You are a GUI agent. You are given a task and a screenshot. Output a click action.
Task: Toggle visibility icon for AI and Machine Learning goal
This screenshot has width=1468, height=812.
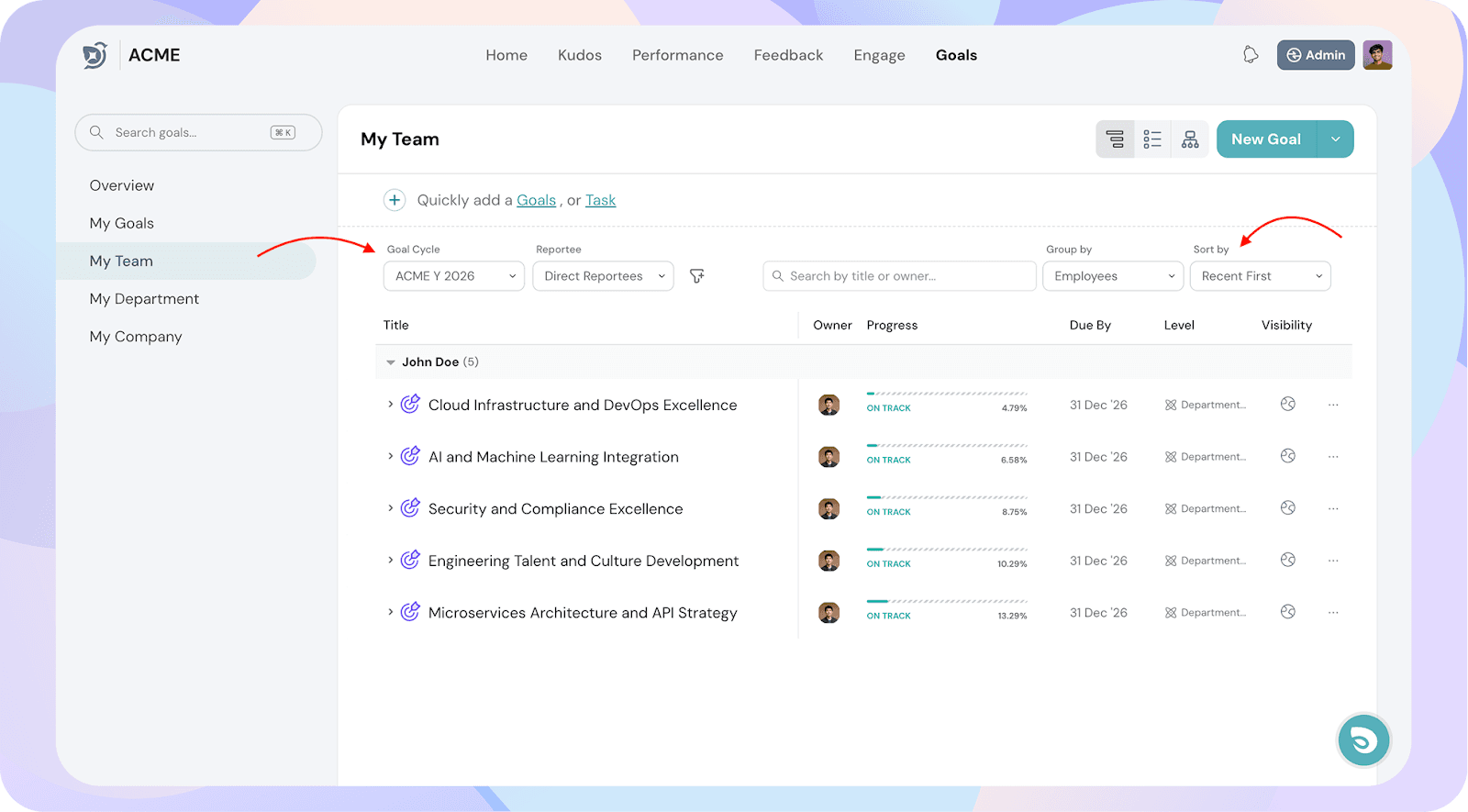(x=1288, y=456)
